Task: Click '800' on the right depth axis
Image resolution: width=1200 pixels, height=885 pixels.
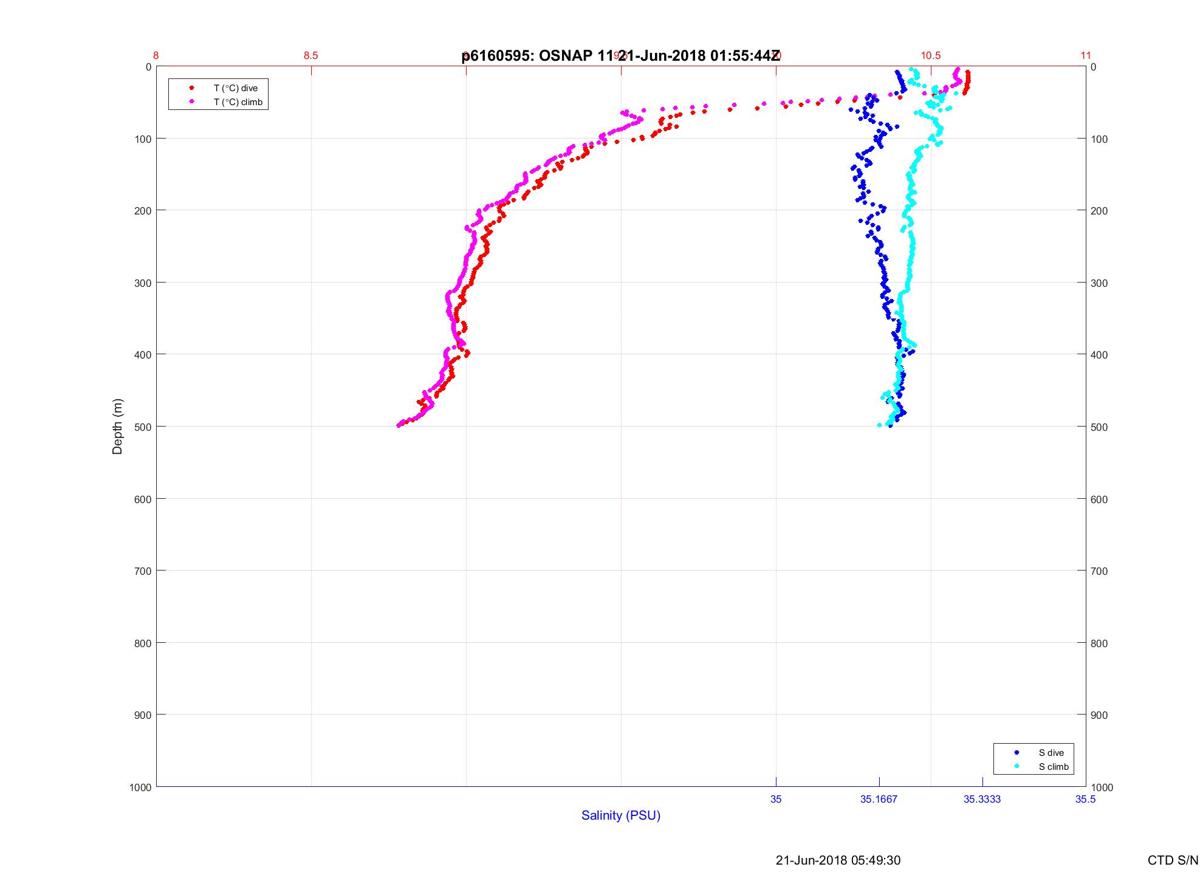Action: [x=1100, y=643]
